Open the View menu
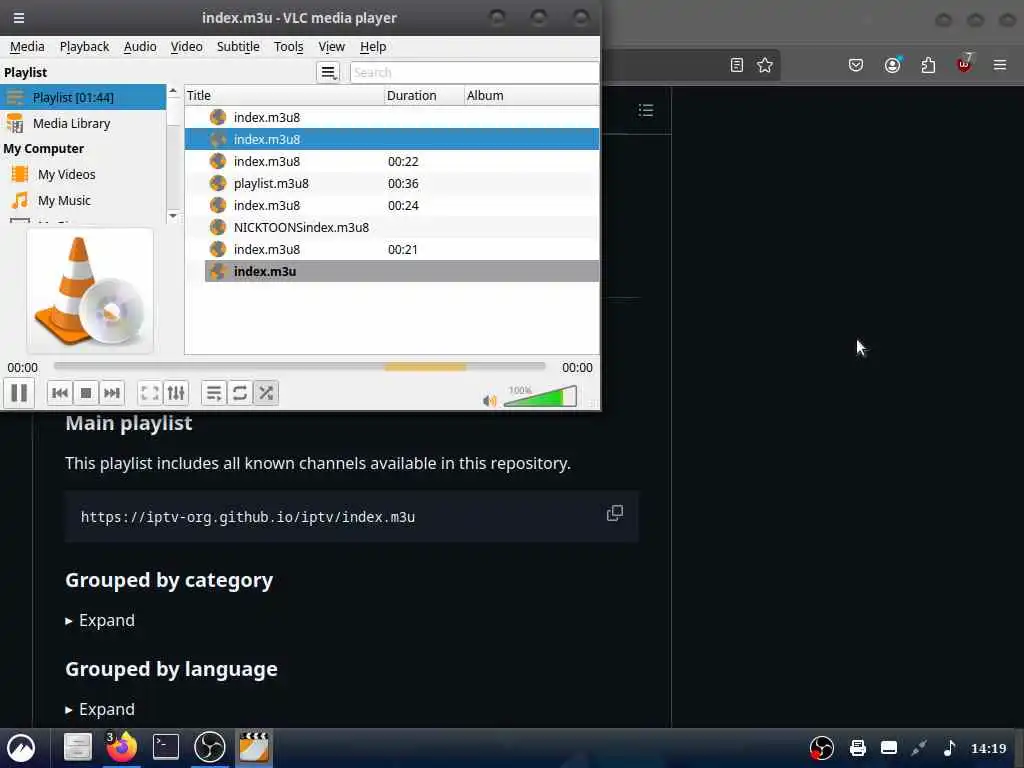Viewport: 1024px width, 768px height. coord(331,46)
